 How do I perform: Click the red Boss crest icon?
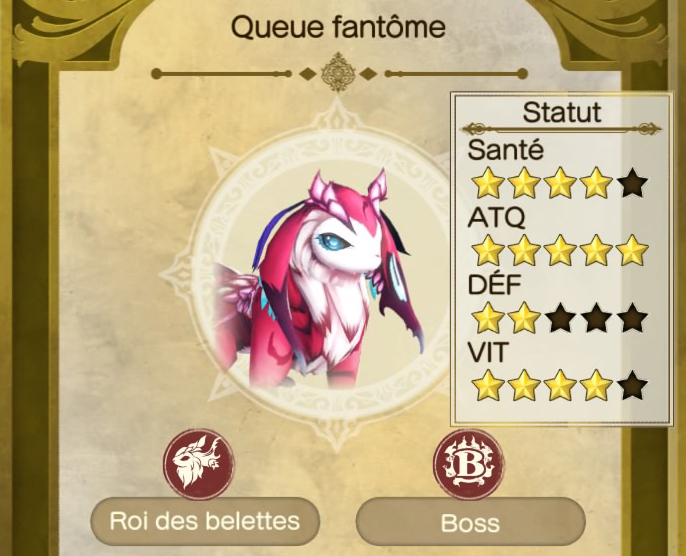[x=469, y=465]
